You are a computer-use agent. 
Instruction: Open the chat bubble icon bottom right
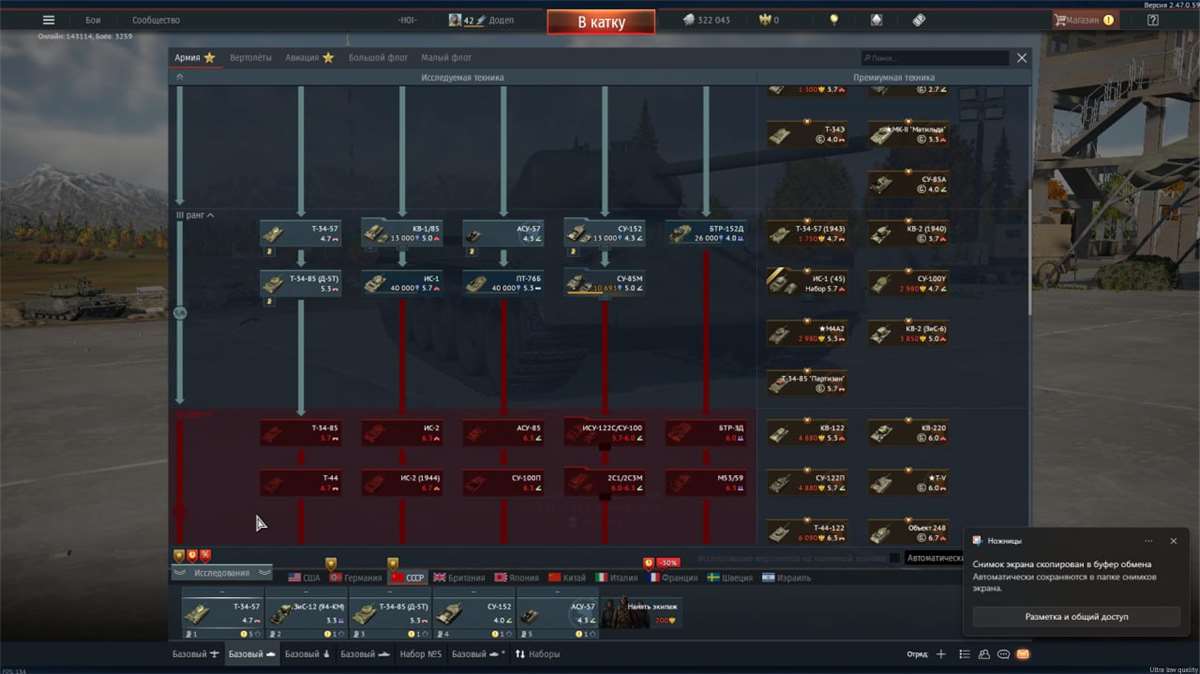click(1003, 654)
